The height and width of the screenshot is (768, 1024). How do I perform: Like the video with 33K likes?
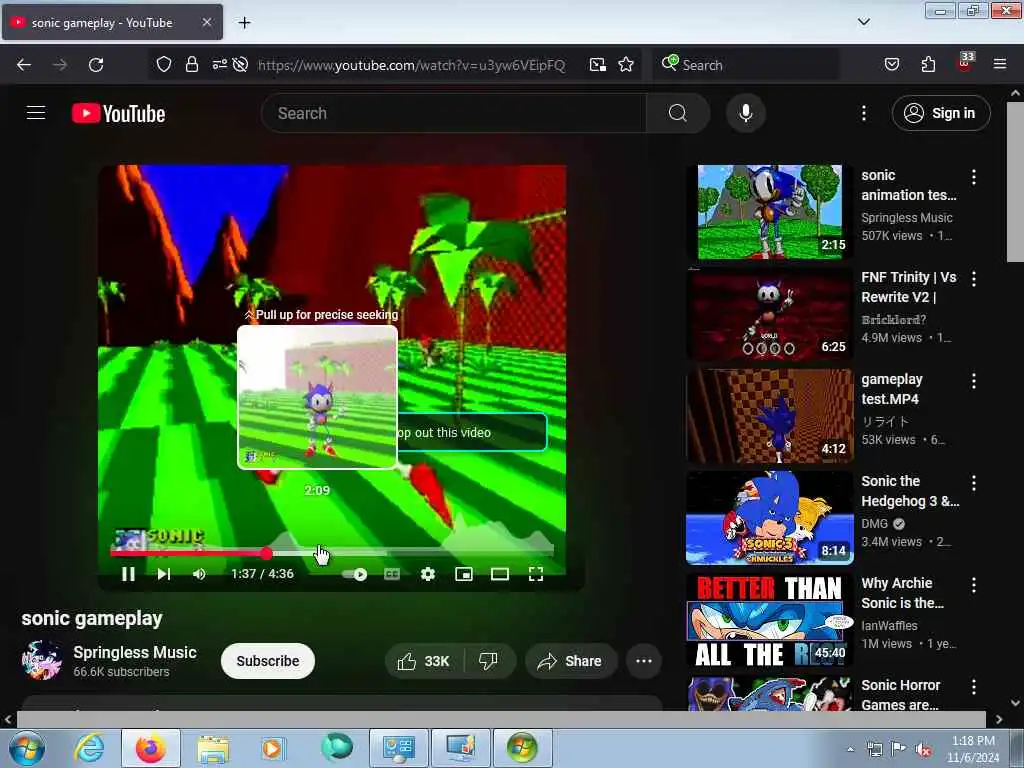coord(424,661)
